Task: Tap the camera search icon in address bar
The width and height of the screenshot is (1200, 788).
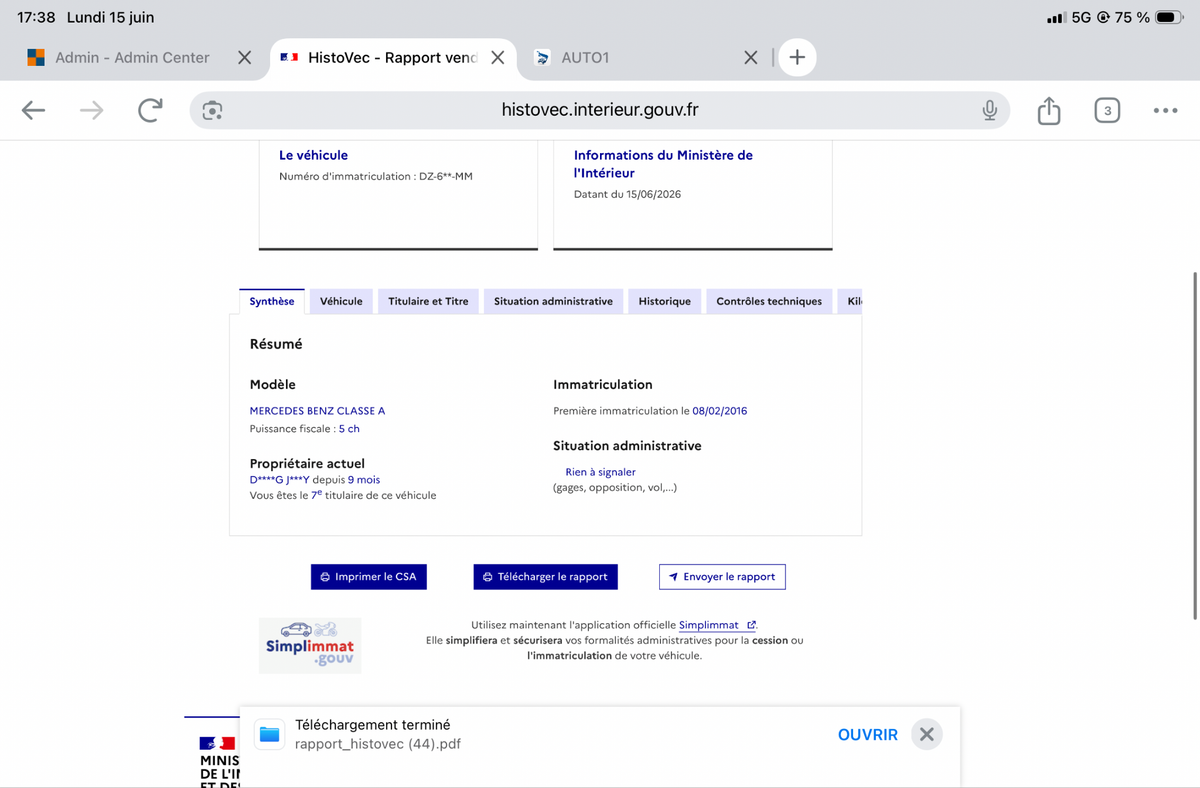Action: click(212, 110)
